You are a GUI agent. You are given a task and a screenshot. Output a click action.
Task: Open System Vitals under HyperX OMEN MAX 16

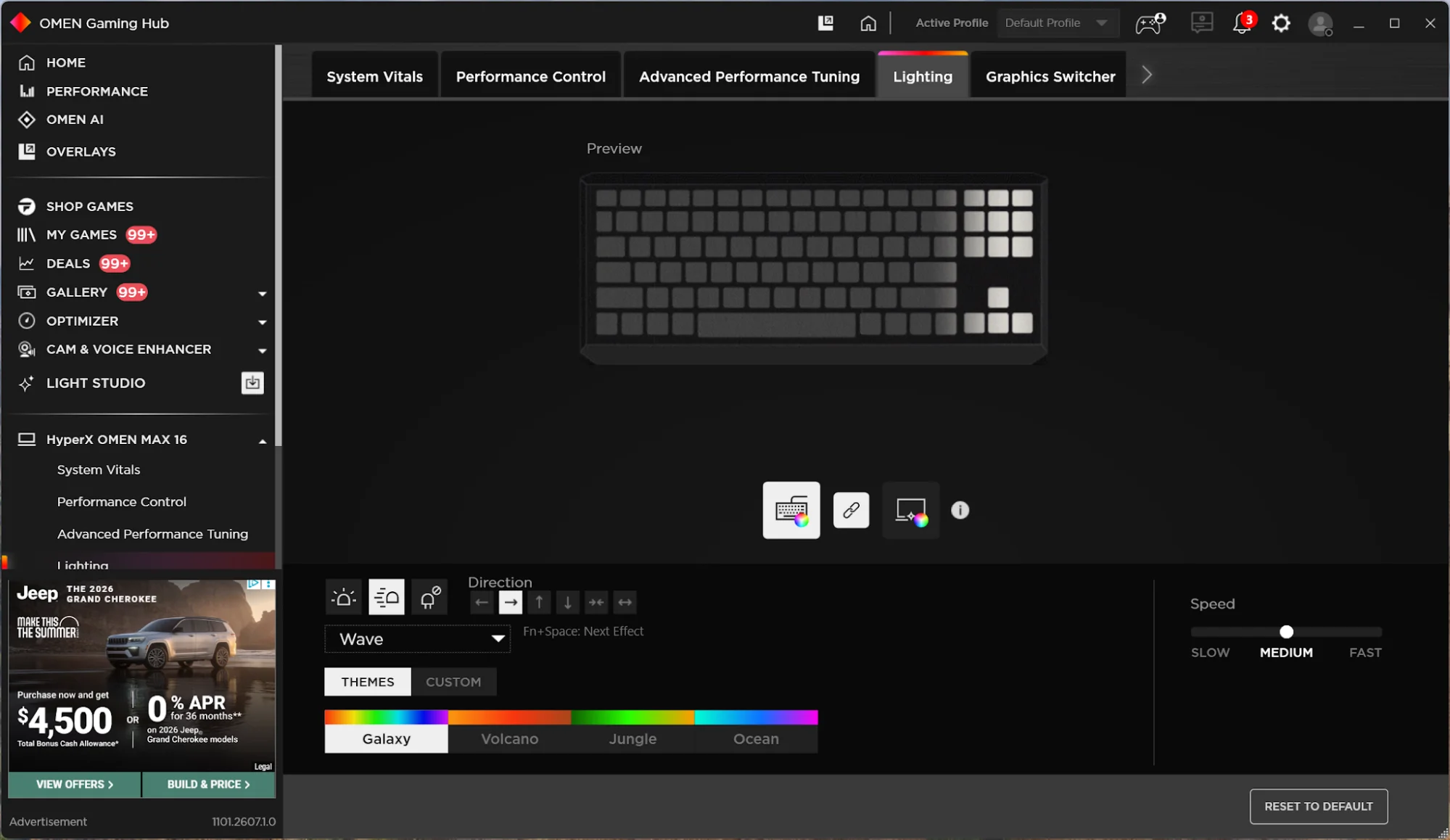click(99, 469)
